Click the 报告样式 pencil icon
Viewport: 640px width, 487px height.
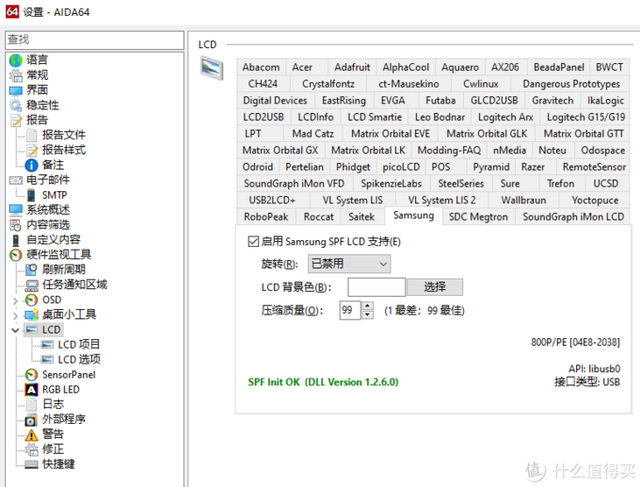pyautogui.click(x=32, y=150)
